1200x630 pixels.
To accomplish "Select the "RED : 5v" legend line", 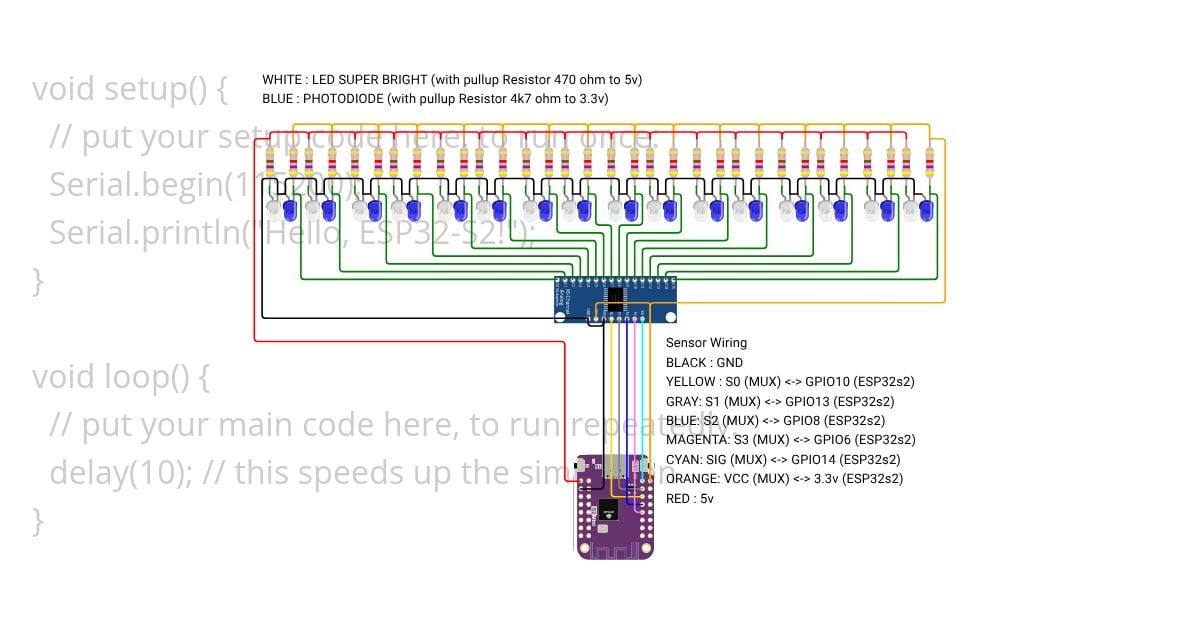I will point(690,498).
